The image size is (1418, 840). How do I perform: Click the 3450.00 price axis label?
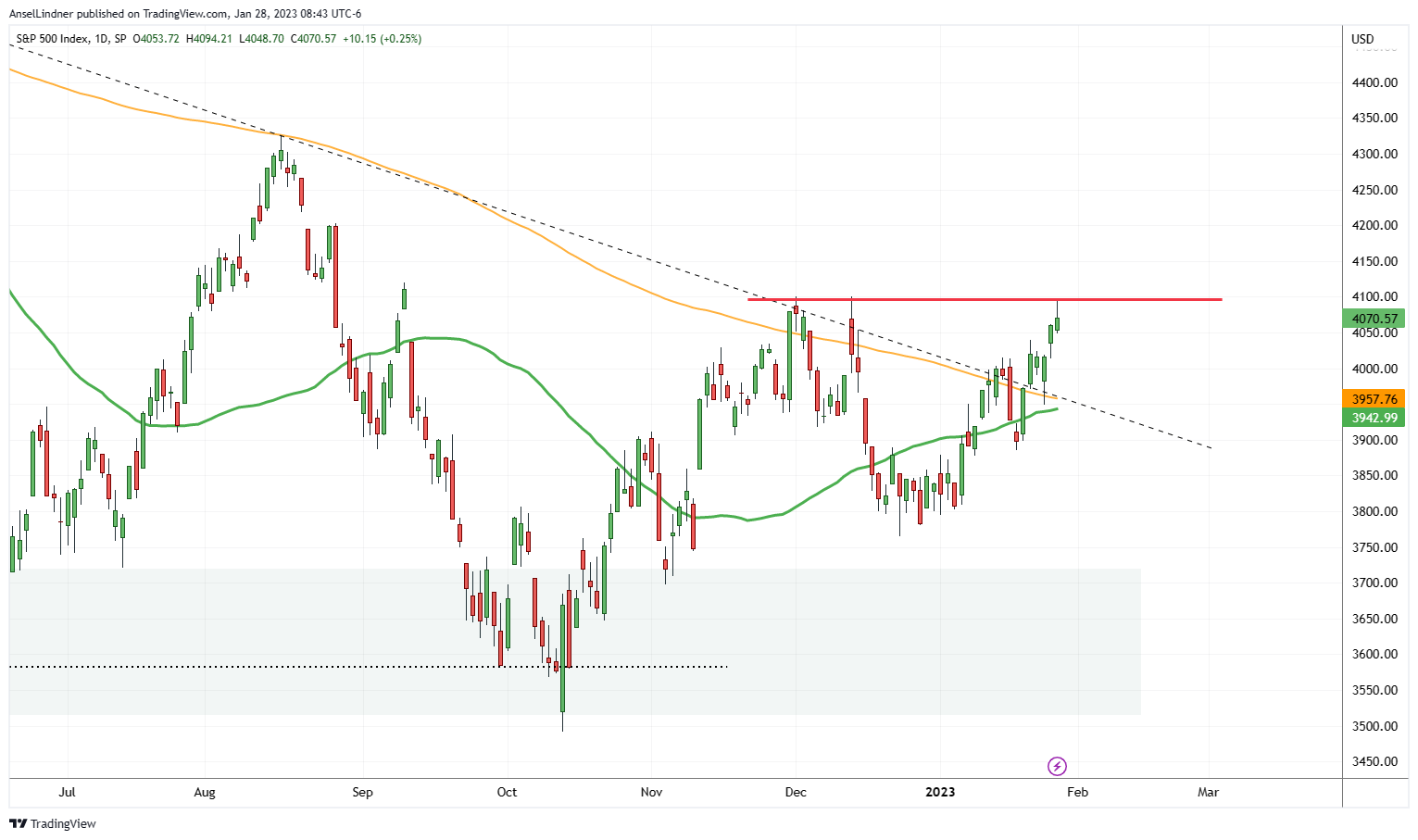pyautogui.click(x=1374, y=761)
